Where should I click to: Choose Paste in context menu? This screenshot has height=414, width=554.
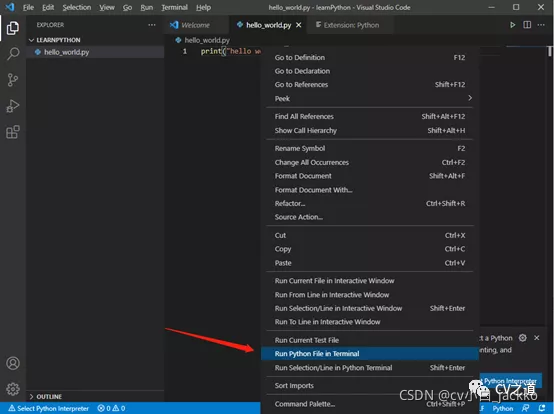(x=370, y=263)
